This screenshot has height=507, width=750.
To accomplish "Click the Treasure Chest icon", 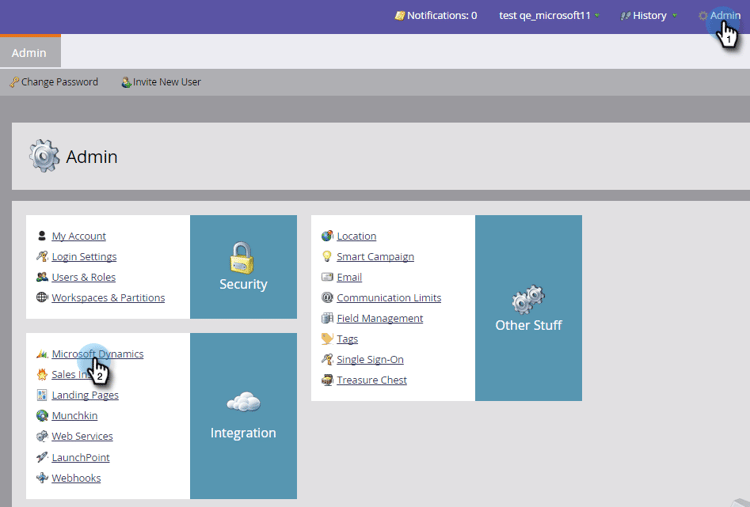I will tap(327, 380).
